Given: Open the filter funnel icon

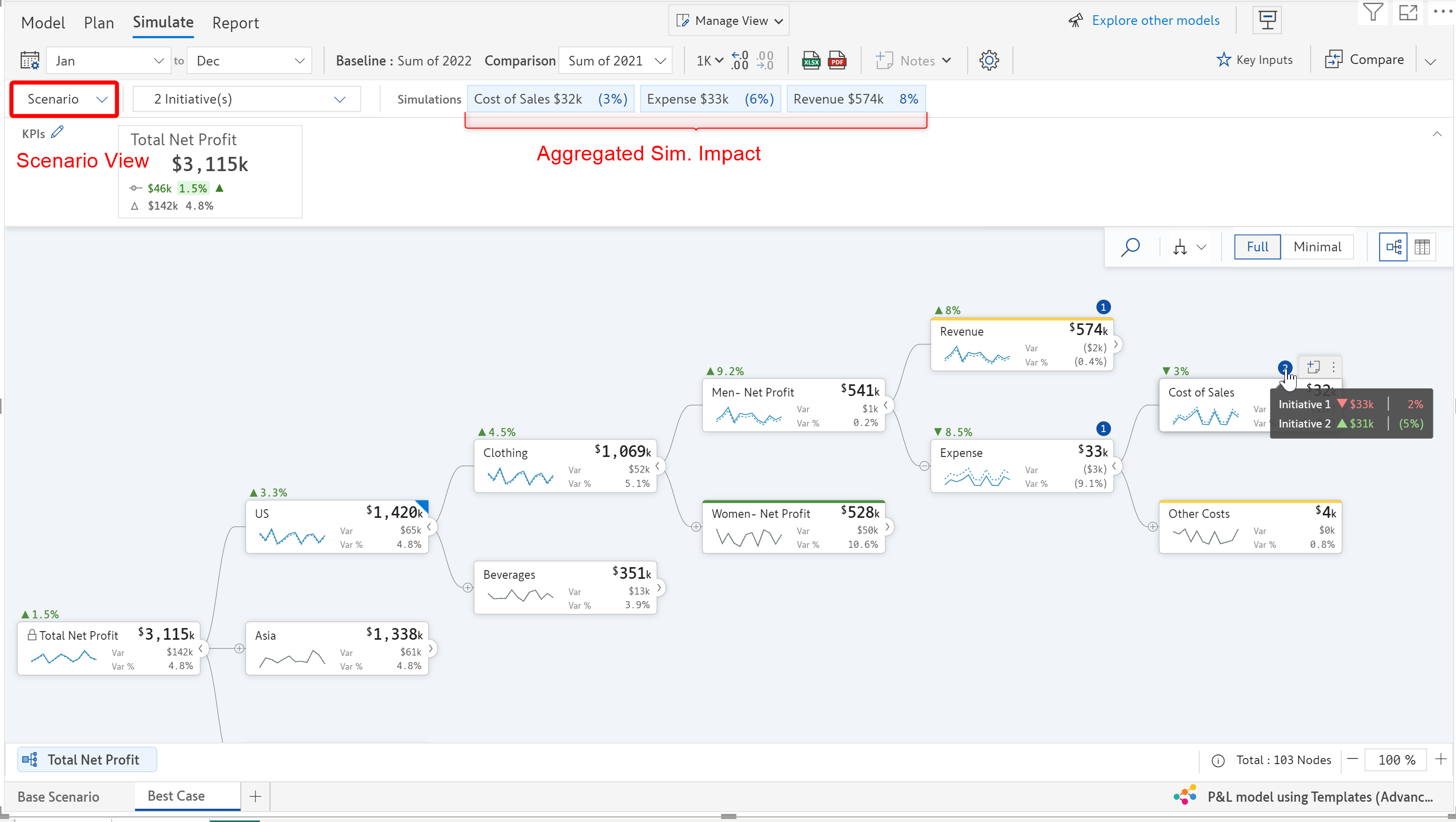Looking at the screenshot, I should (x=1372, y=12).
